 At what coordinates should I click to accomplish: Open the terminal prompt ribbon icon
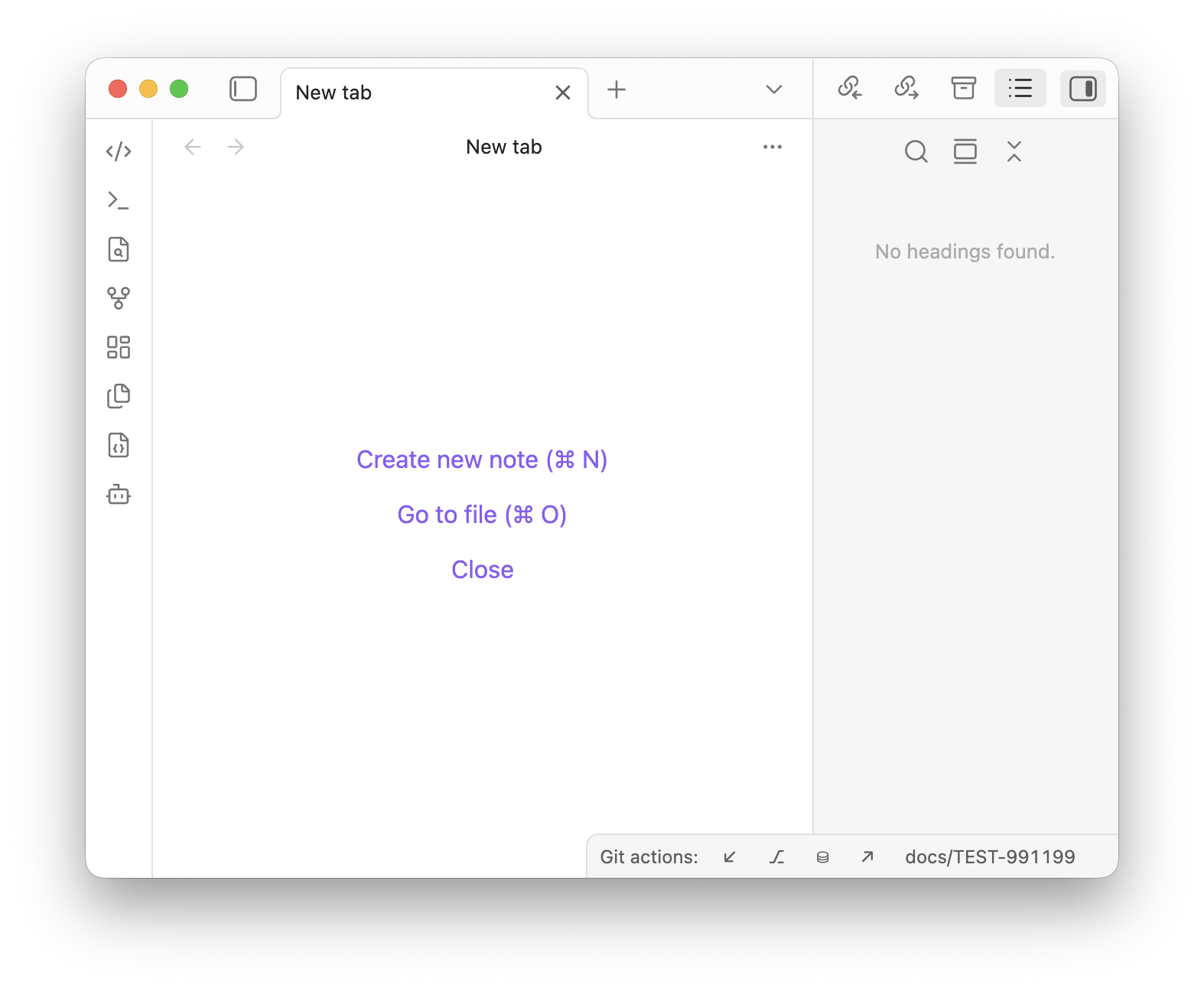tap(119, 200)
